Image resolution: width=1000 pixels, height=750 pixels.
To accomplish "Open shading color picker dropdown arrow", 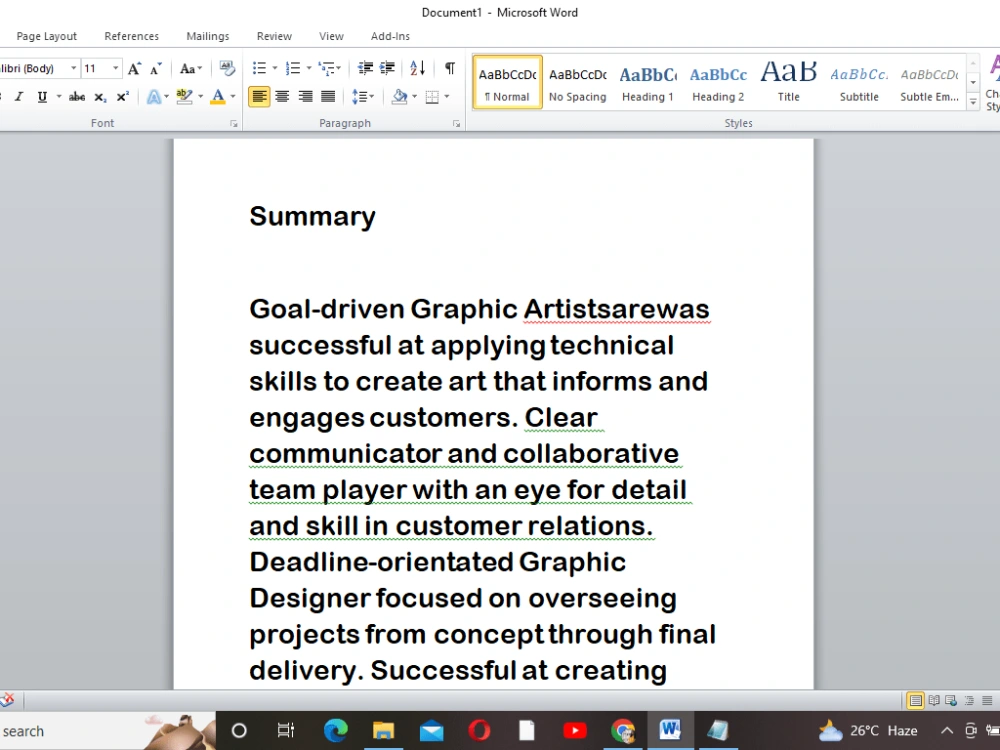I will tap(415, 97).
